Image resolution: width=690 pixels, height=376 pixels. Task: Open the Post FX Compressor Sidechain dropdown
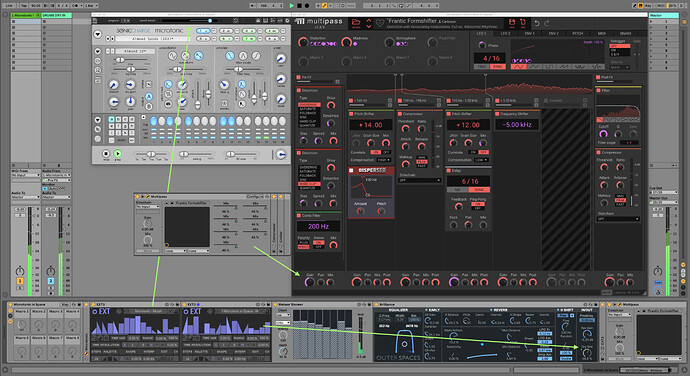tap(617, 219)
